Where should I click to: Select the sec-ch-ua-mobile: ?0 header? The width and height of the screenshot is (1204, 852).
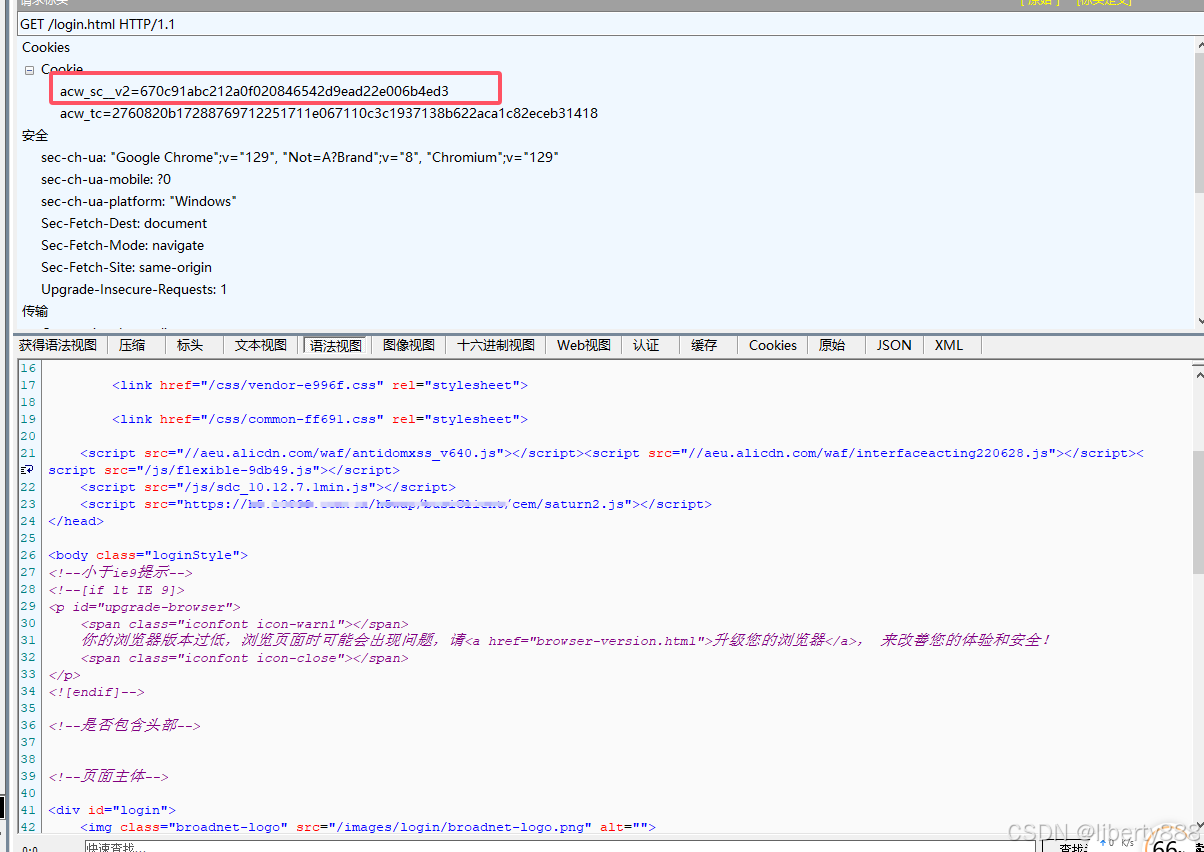pos(106,179)
